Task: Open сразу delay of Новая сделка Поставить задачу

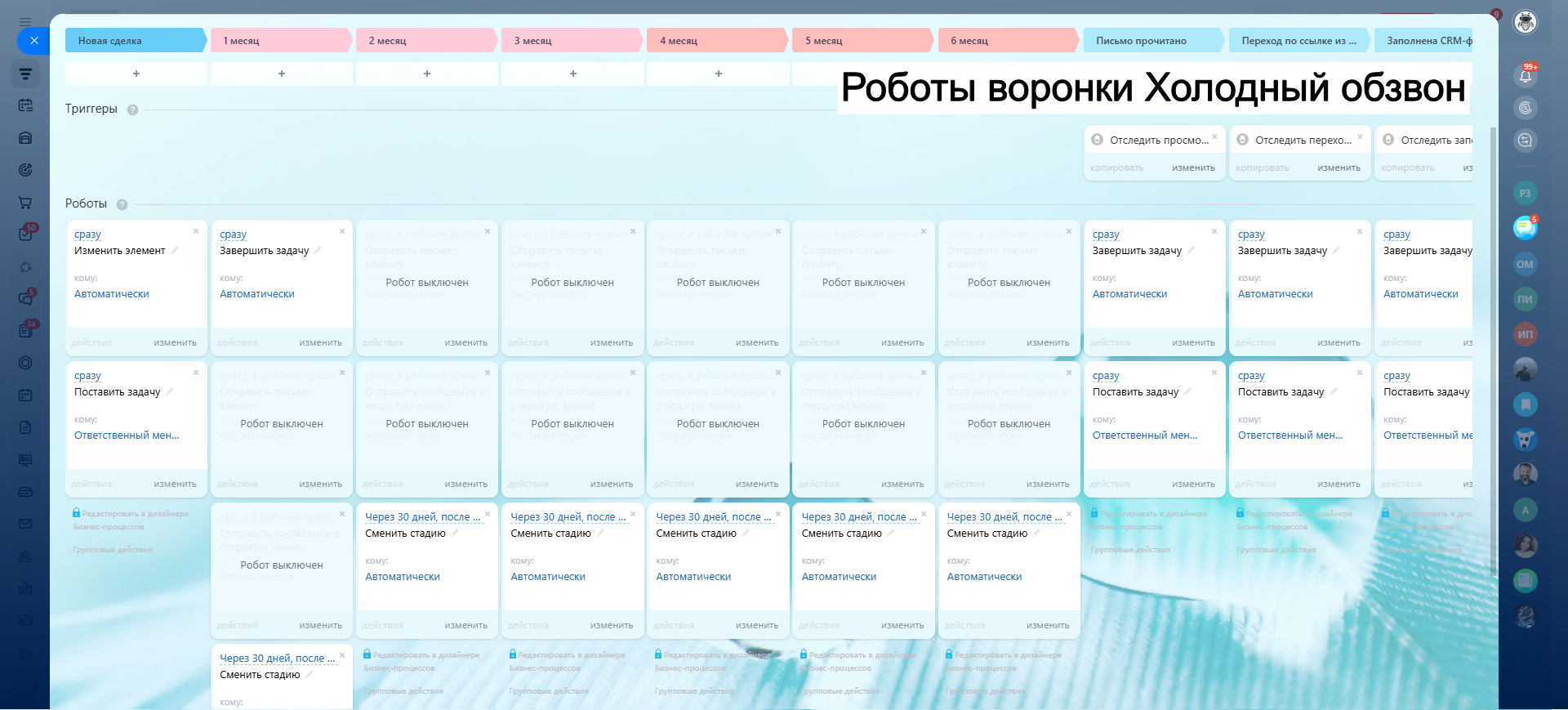Action: (x=87, y=376)
